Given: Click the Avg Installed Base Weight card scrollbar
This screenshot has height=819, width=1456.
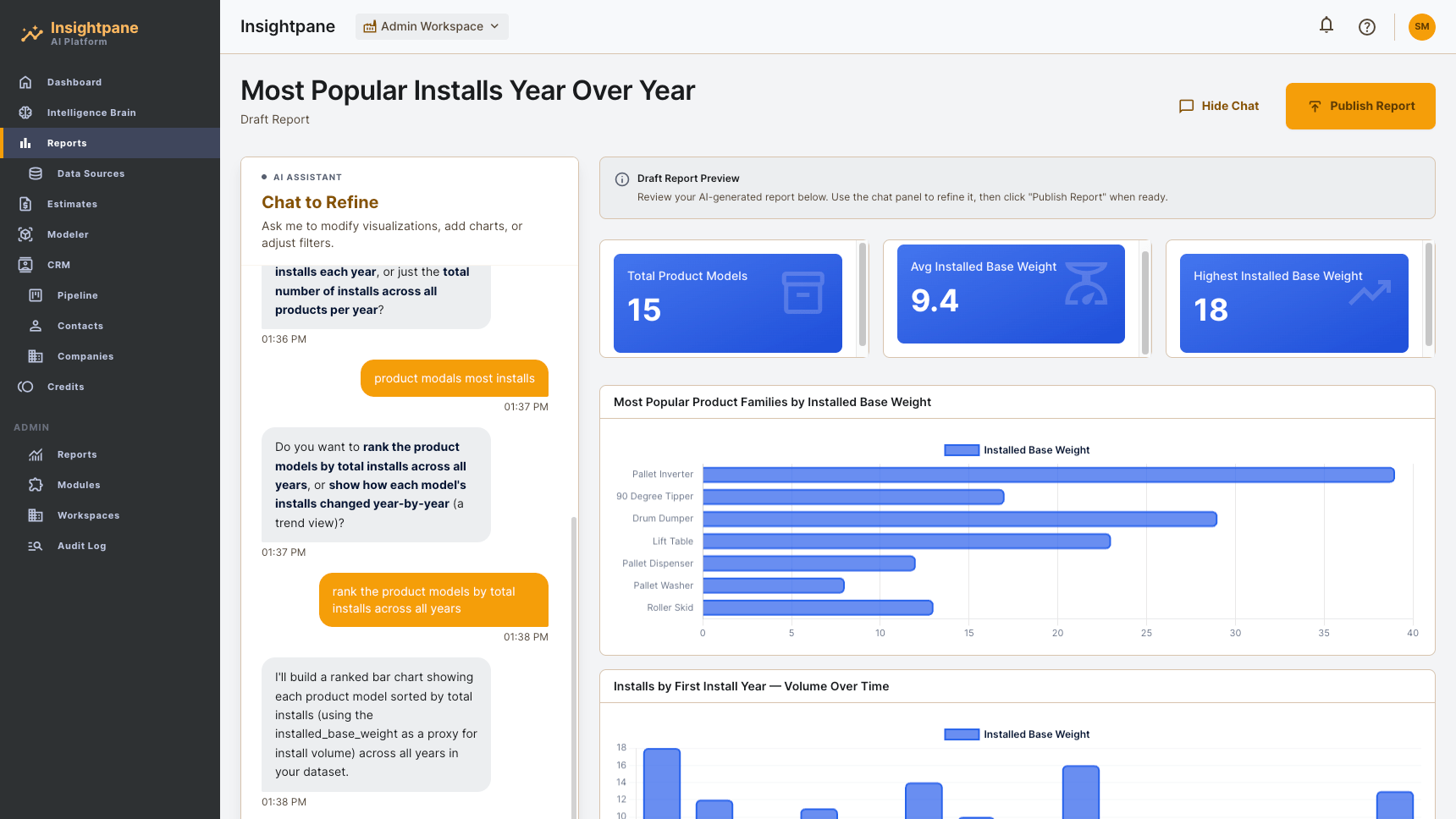Looking at the screenshot, I should (x=1145, y=303).
